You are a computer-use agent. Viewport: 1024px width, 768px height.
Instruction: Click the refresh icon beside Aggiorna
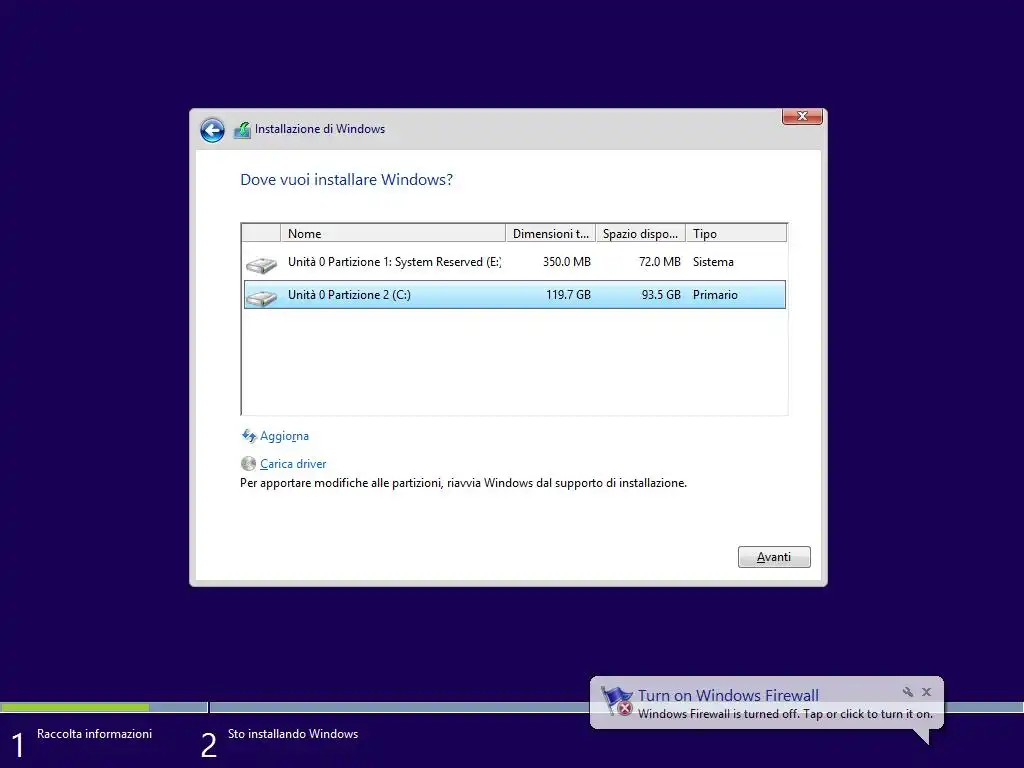(249, 436)
